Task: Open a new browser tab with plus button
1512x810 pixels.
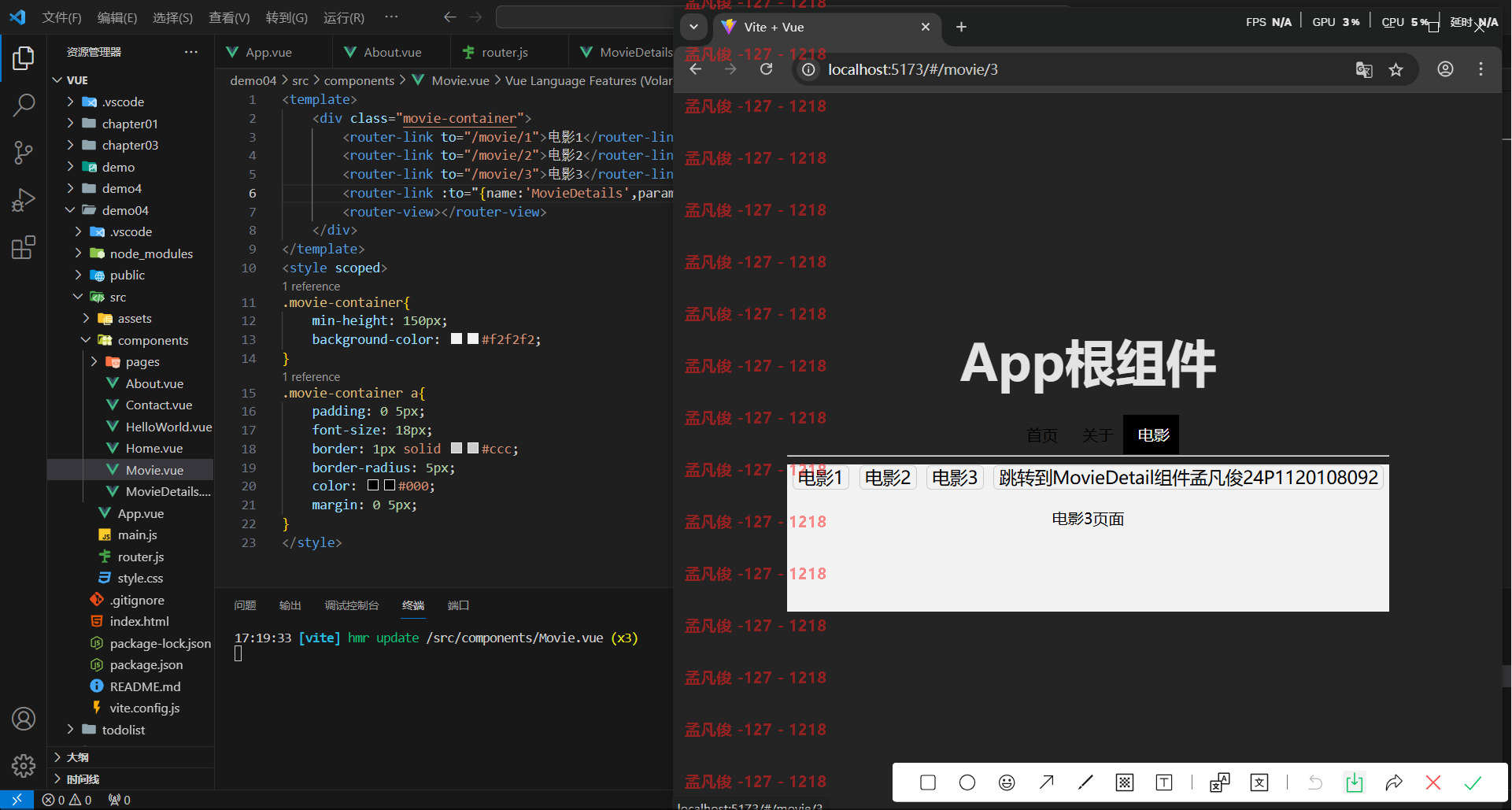Action: [961, 27]
